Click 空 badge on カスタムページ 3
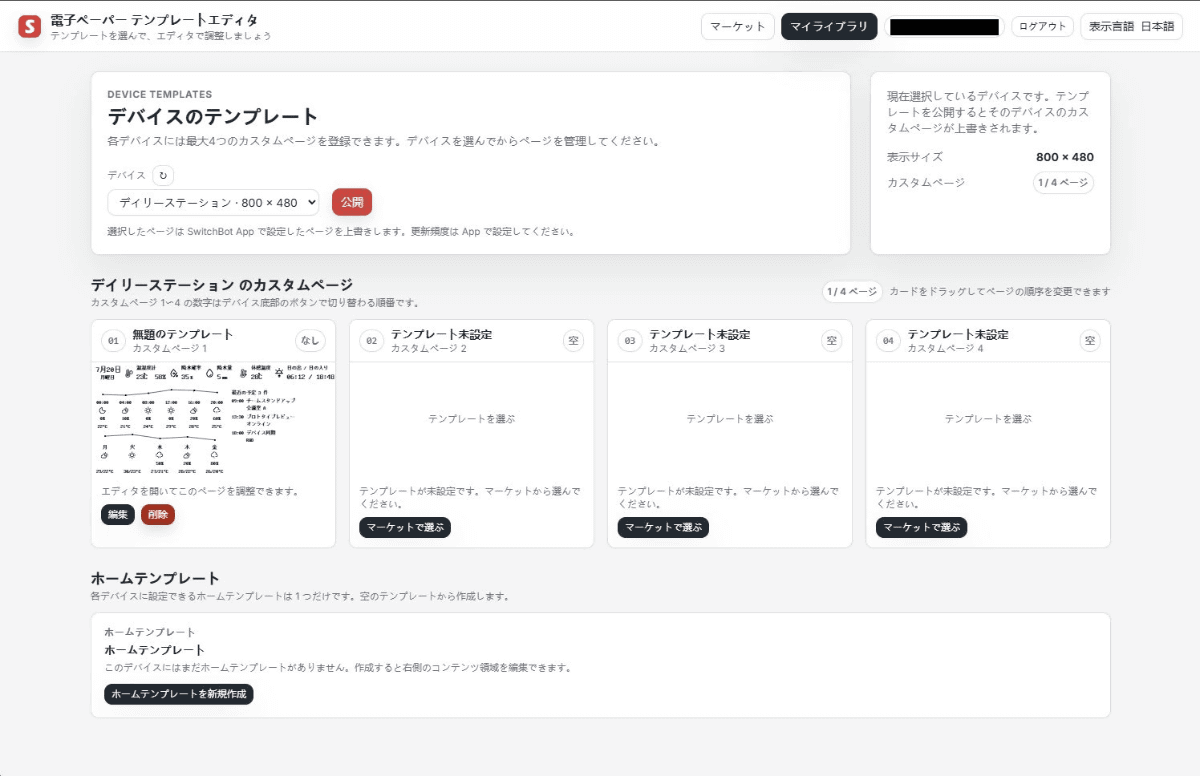 (x=831, y=341)
